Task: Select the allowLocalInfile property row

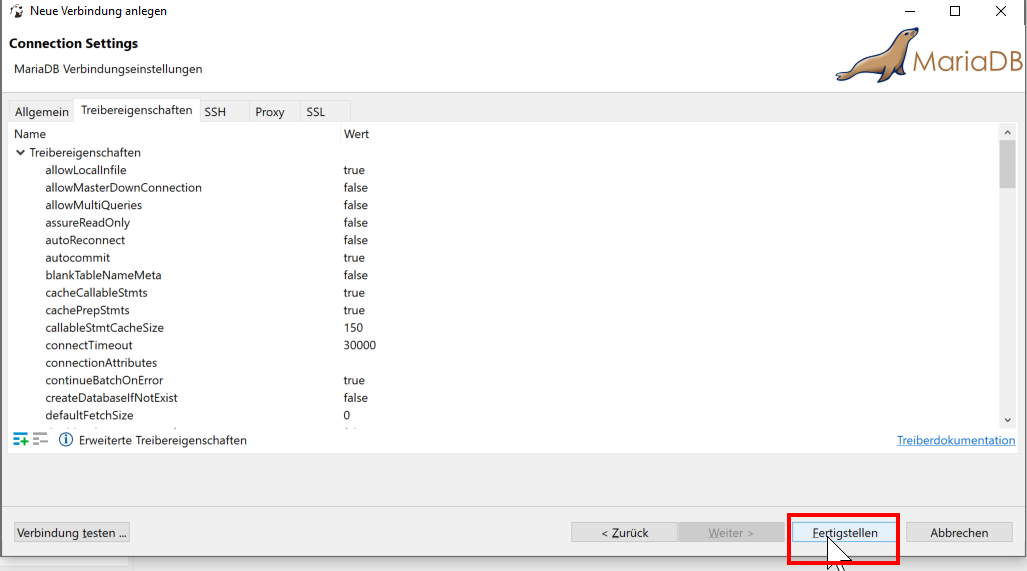Action: pyautogui.click(x=86, y=170)
